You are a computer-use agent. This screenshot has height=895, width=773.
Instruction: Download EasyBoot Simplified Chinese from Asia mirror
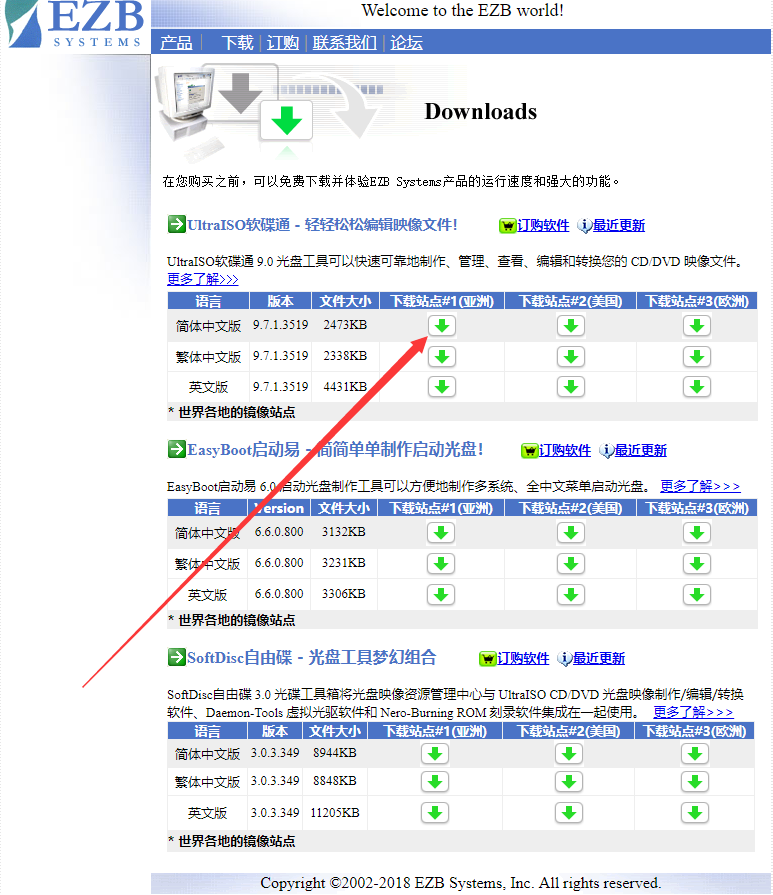point(441,533)
